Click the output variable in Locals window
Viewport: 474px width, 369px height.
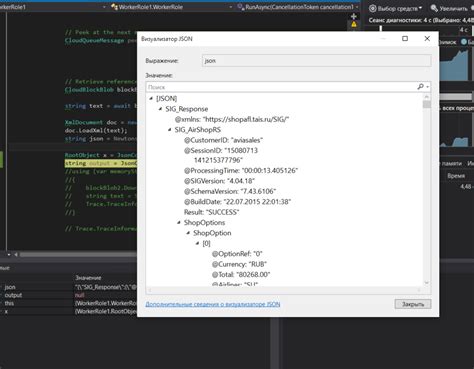(x=13, y=295)
